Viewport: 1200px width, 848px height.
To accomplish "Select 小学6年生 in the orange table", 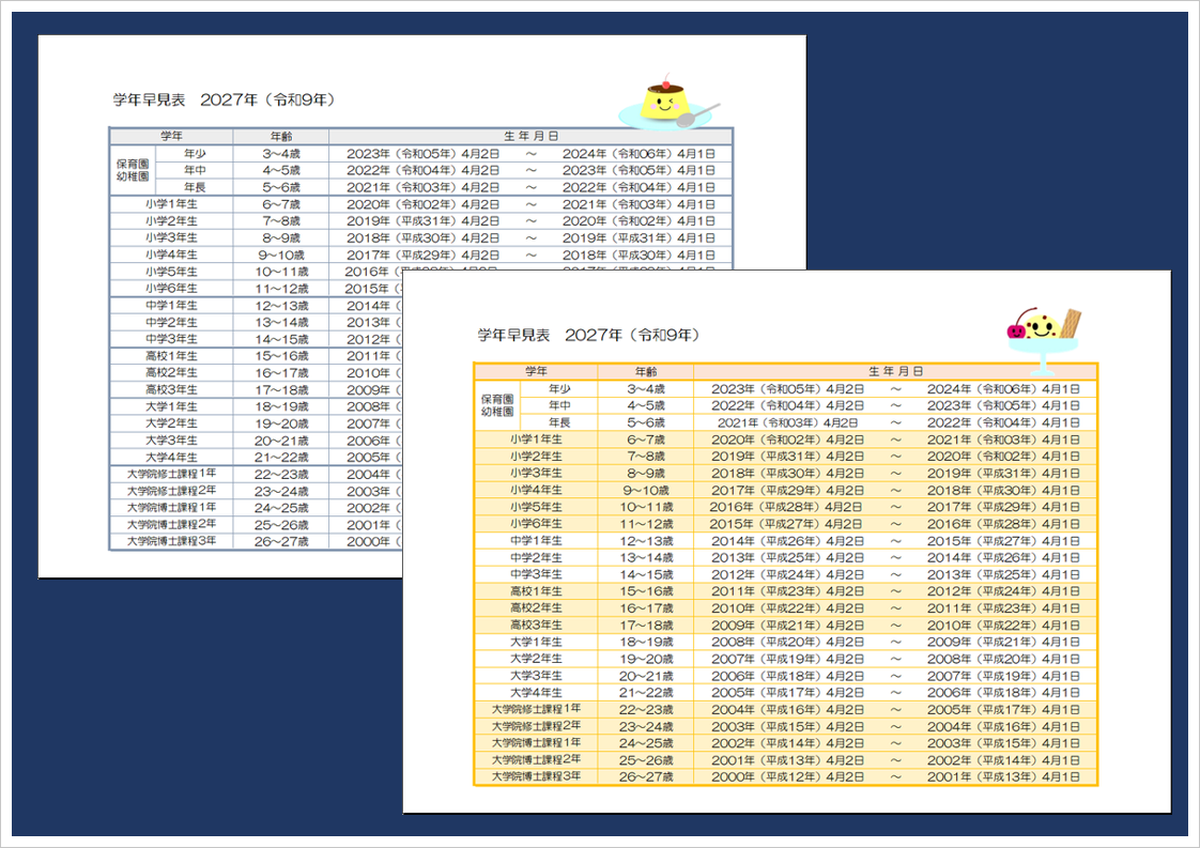I will tap(536, 524).
